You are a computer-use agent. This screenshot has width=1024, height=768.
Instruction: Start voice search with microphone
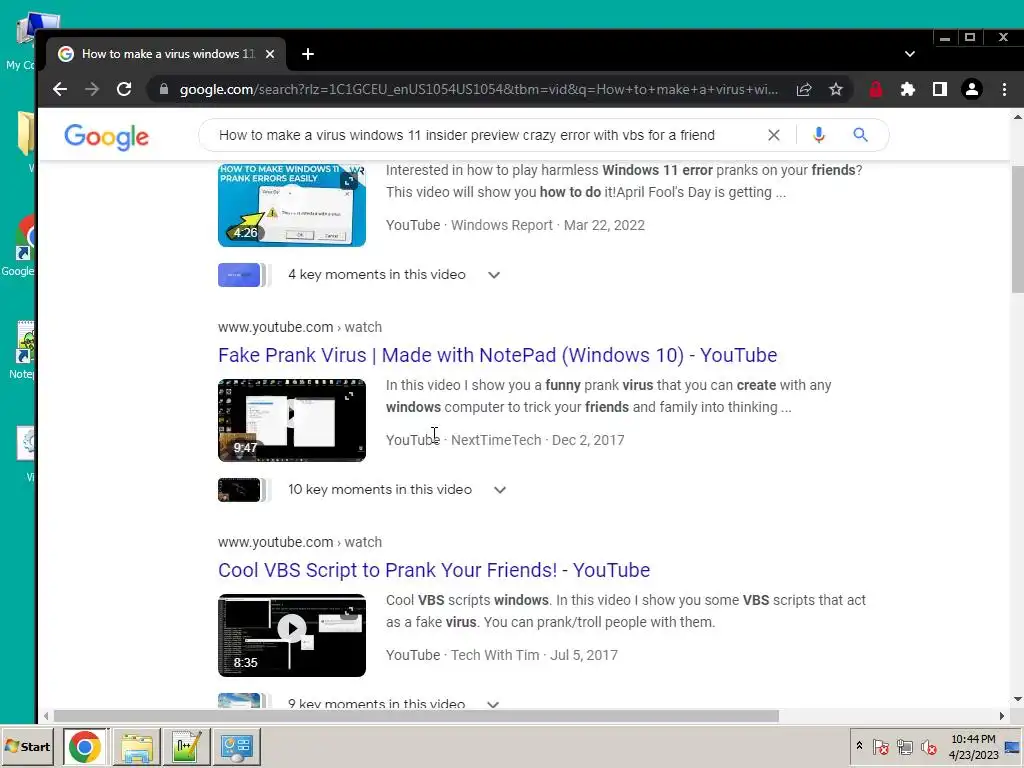point(819,135)
